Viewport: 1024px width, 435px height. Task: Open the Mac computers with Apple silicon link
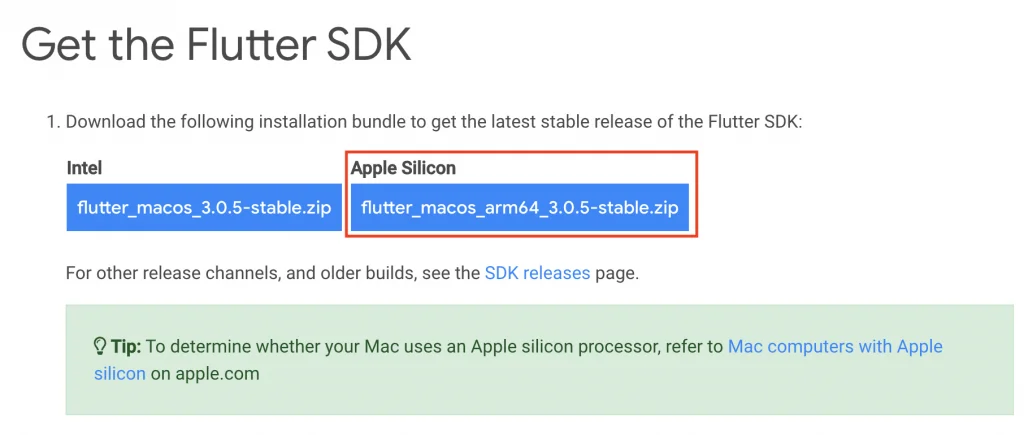click(x=835, y=347)
